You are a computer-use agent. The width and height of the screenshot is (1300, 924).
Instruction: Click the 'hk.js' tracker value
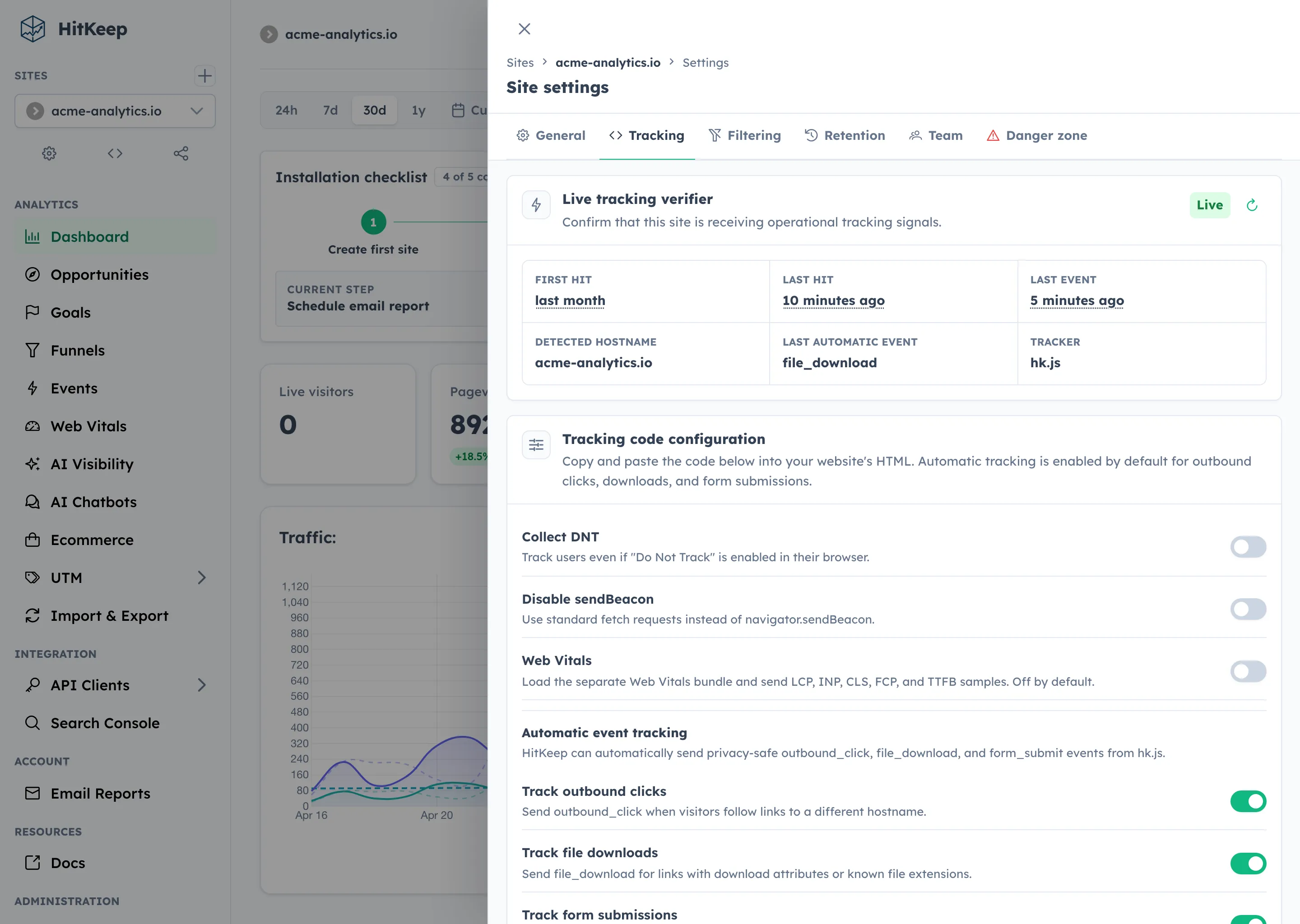coord(1045,362)
